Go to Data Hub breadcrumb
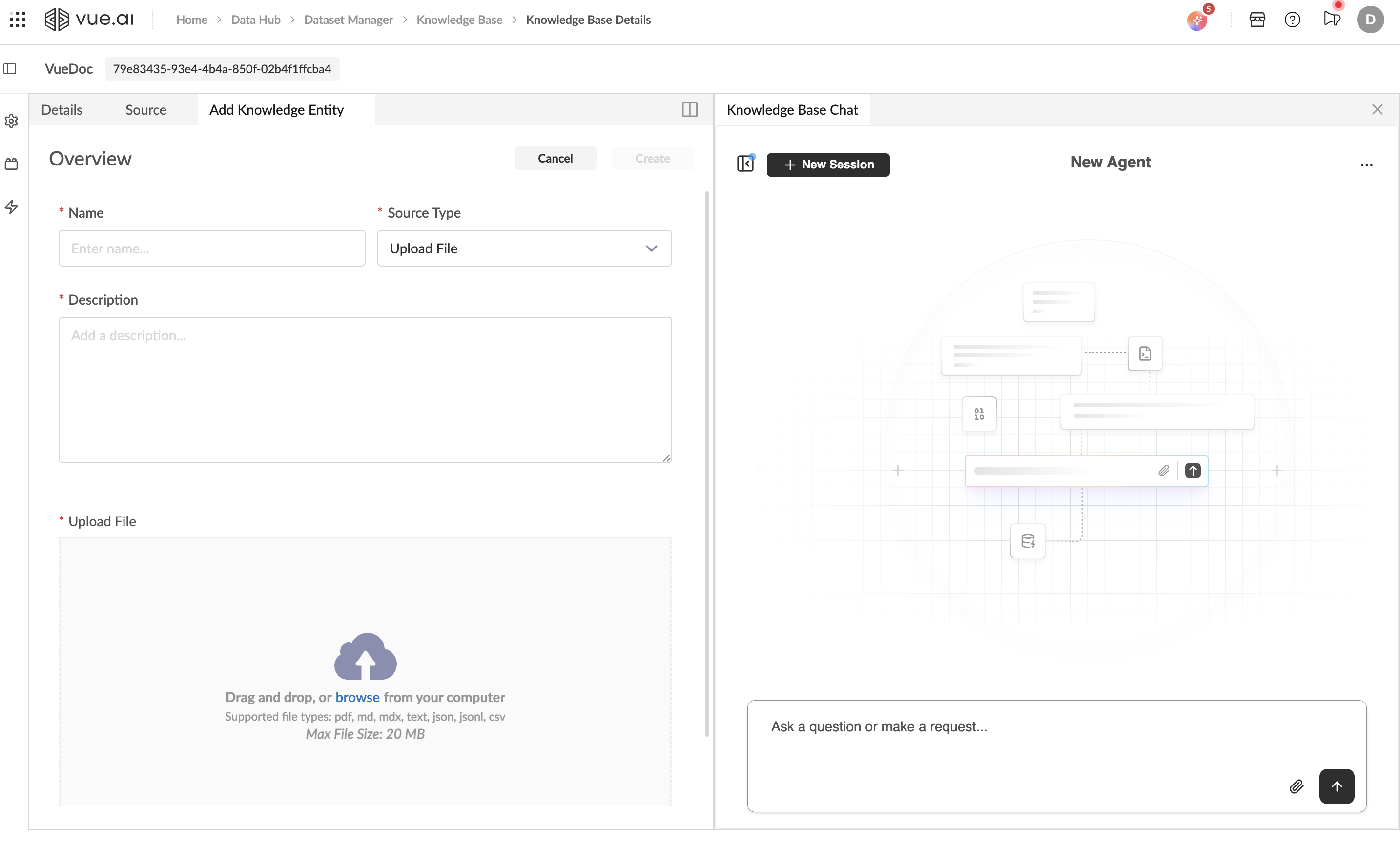The image size is (1400, 868). [255, 20]
